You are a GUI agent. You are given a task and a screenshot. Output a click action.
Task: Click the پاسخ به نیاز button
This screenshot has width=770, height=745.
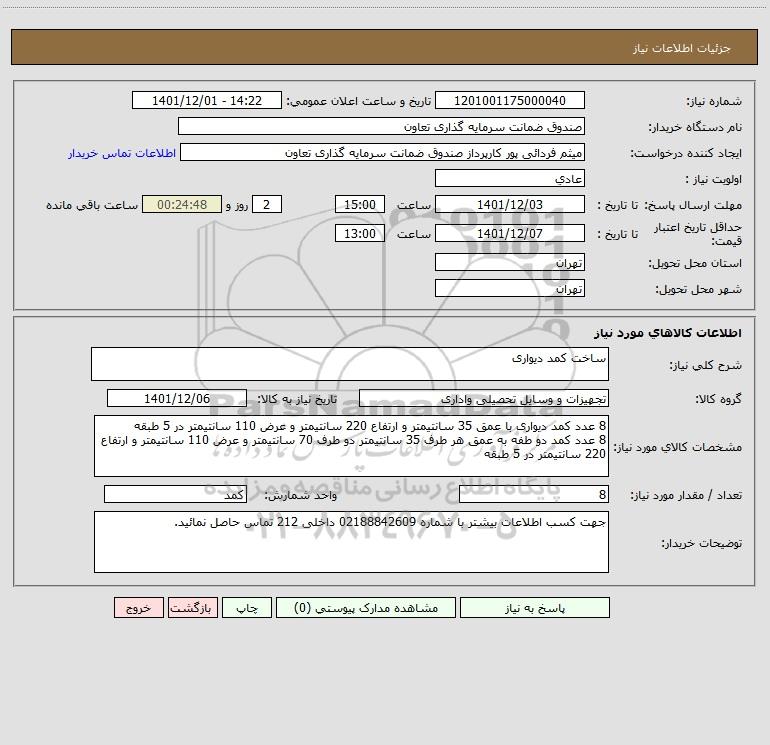click(534, 608)
